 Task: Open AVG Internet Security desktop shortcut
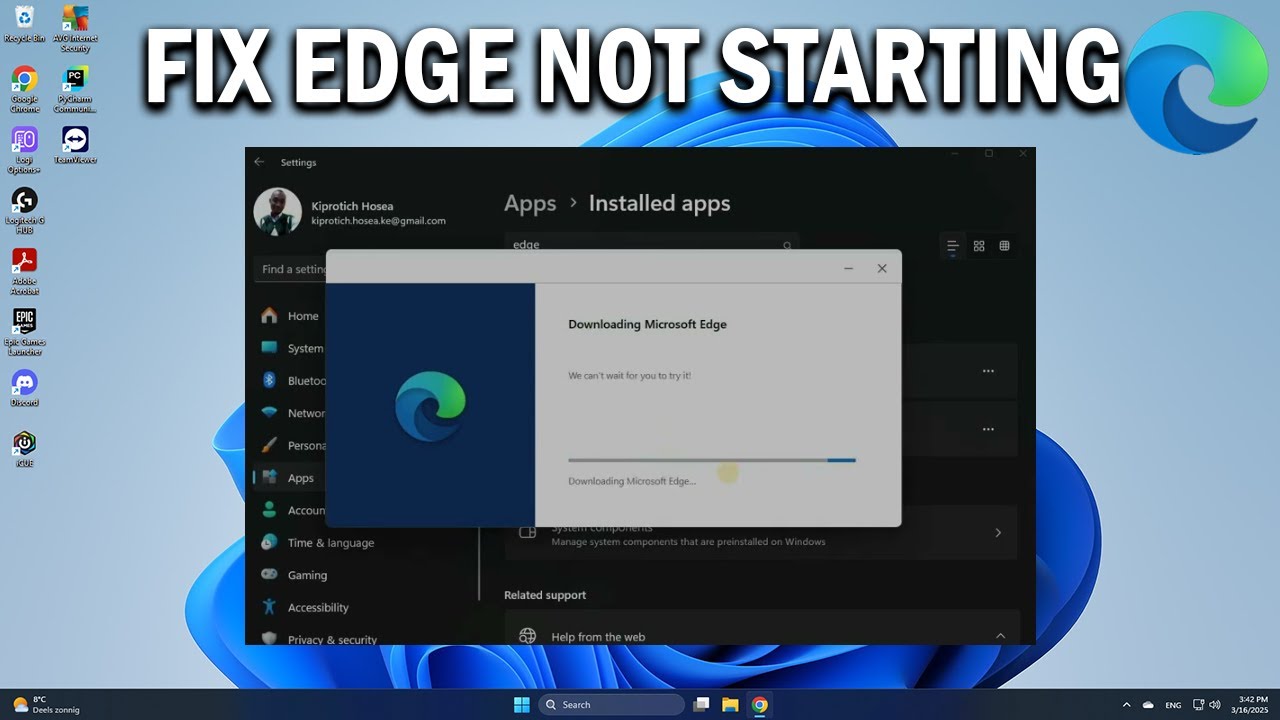click(x=75, y=27)
